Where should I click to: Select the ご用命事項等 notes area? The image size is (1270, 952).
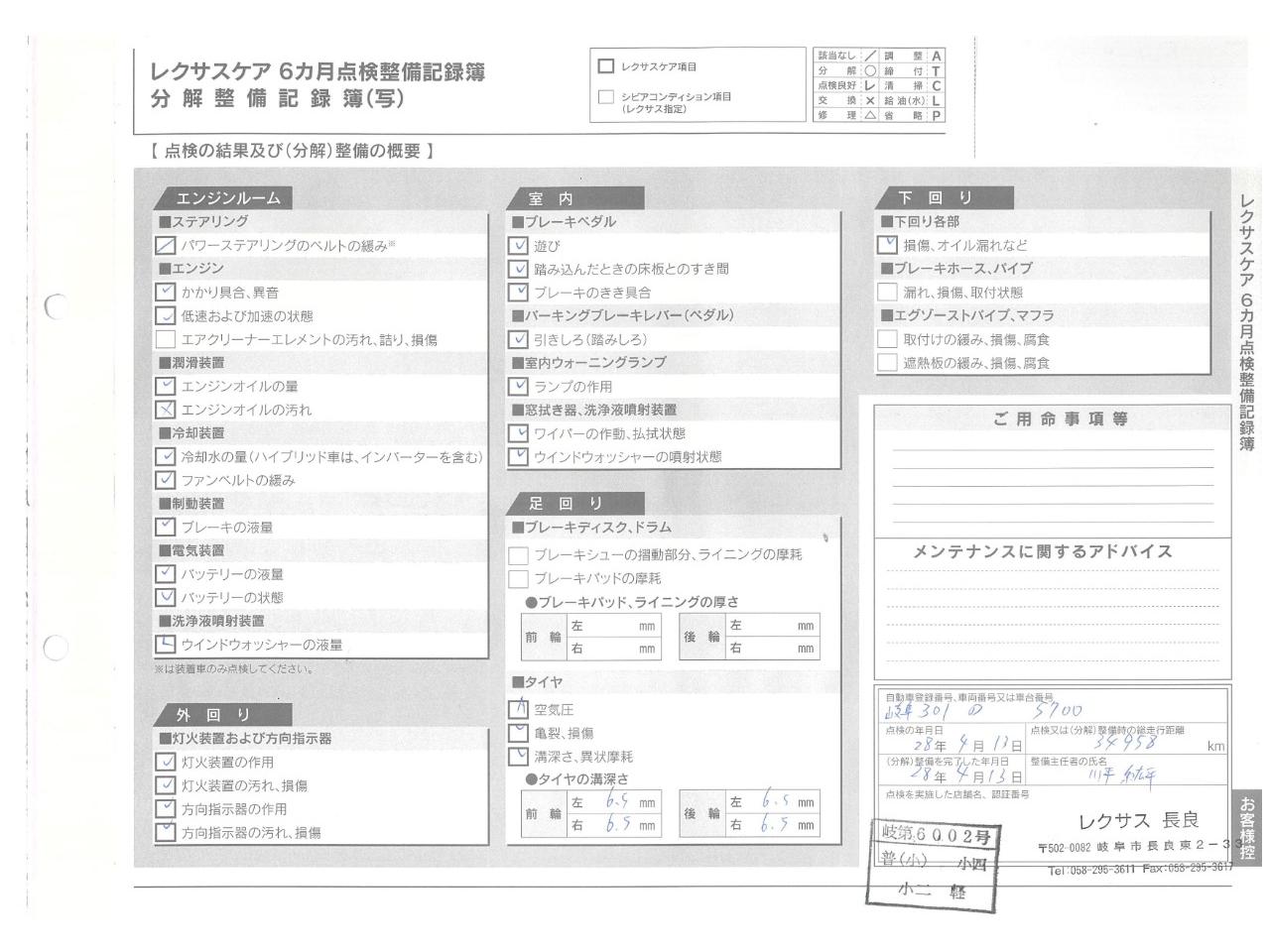point(1054,471)
